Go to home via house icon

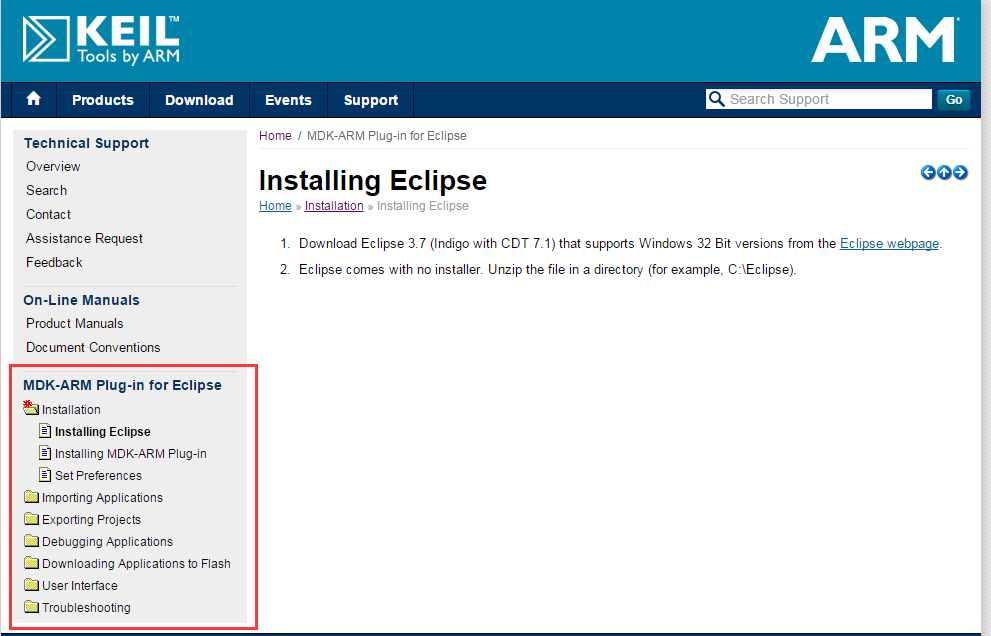click(33, 99)
